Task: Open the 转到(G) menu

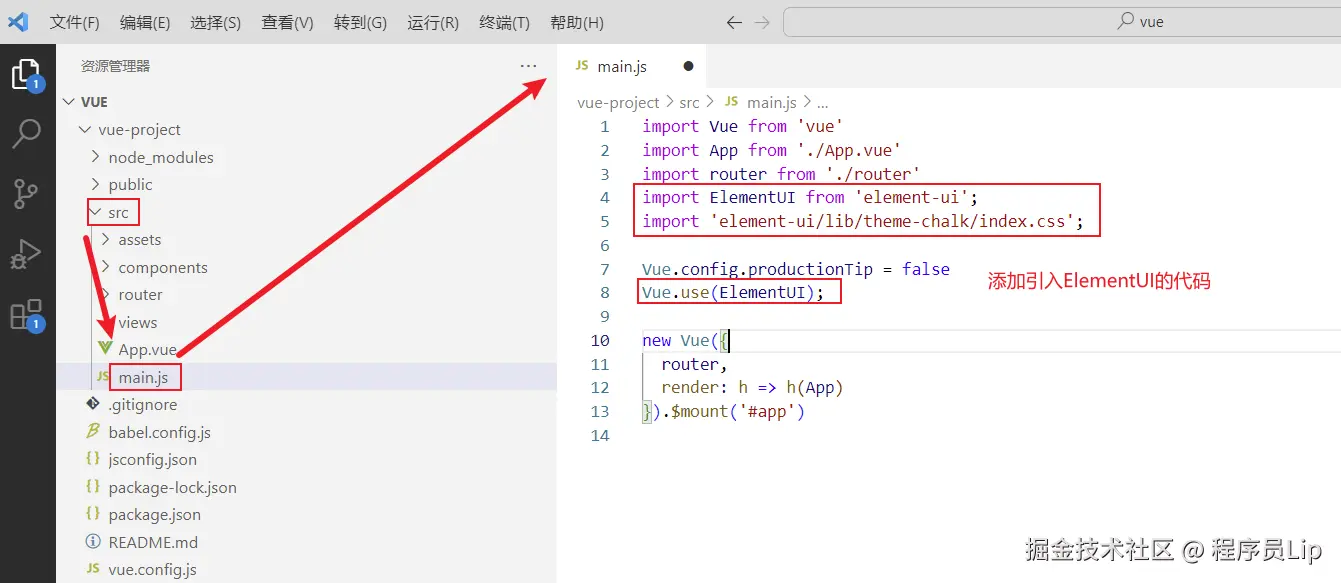Action: click(x=360, y=22)
